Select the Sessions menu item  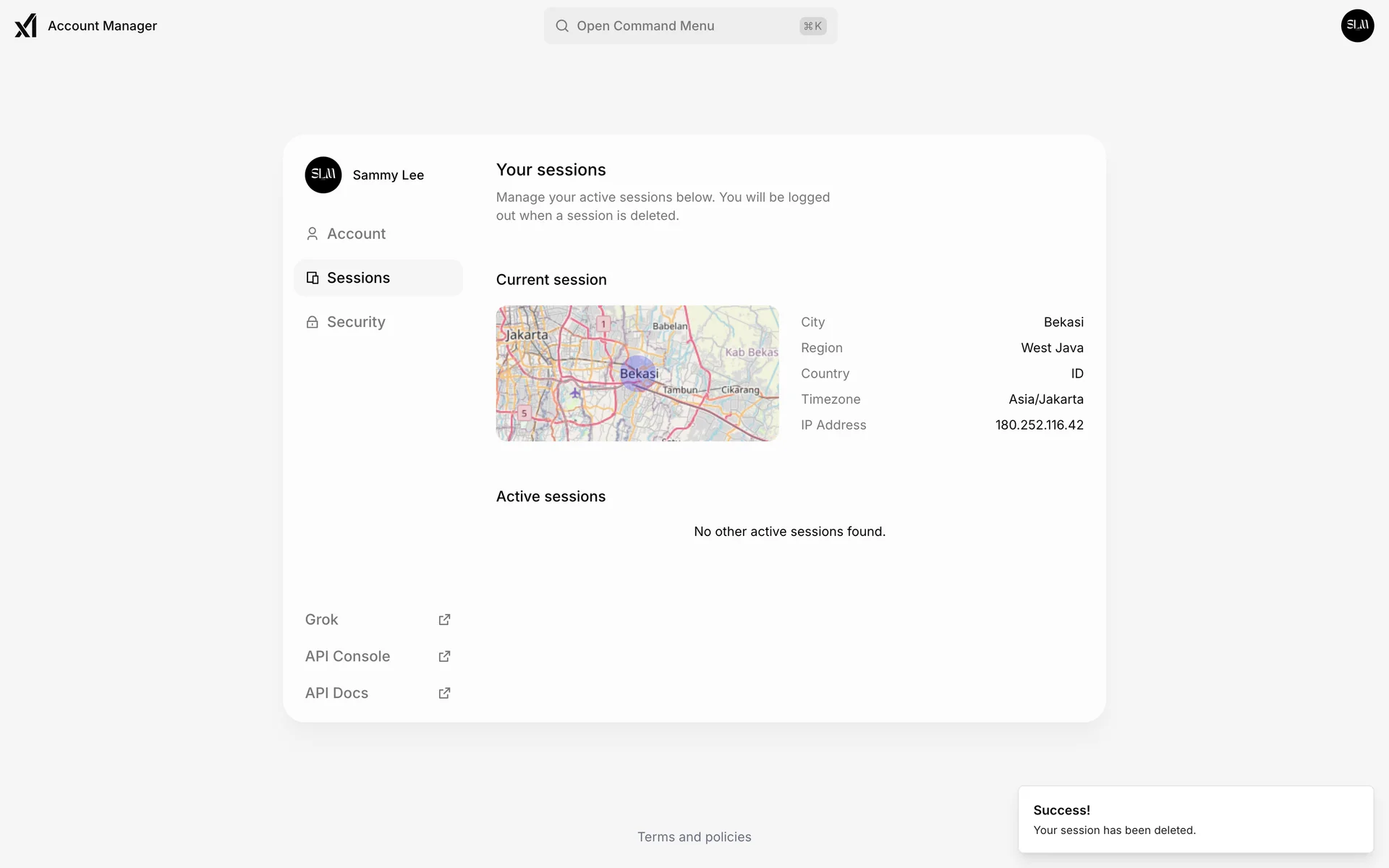358,278
